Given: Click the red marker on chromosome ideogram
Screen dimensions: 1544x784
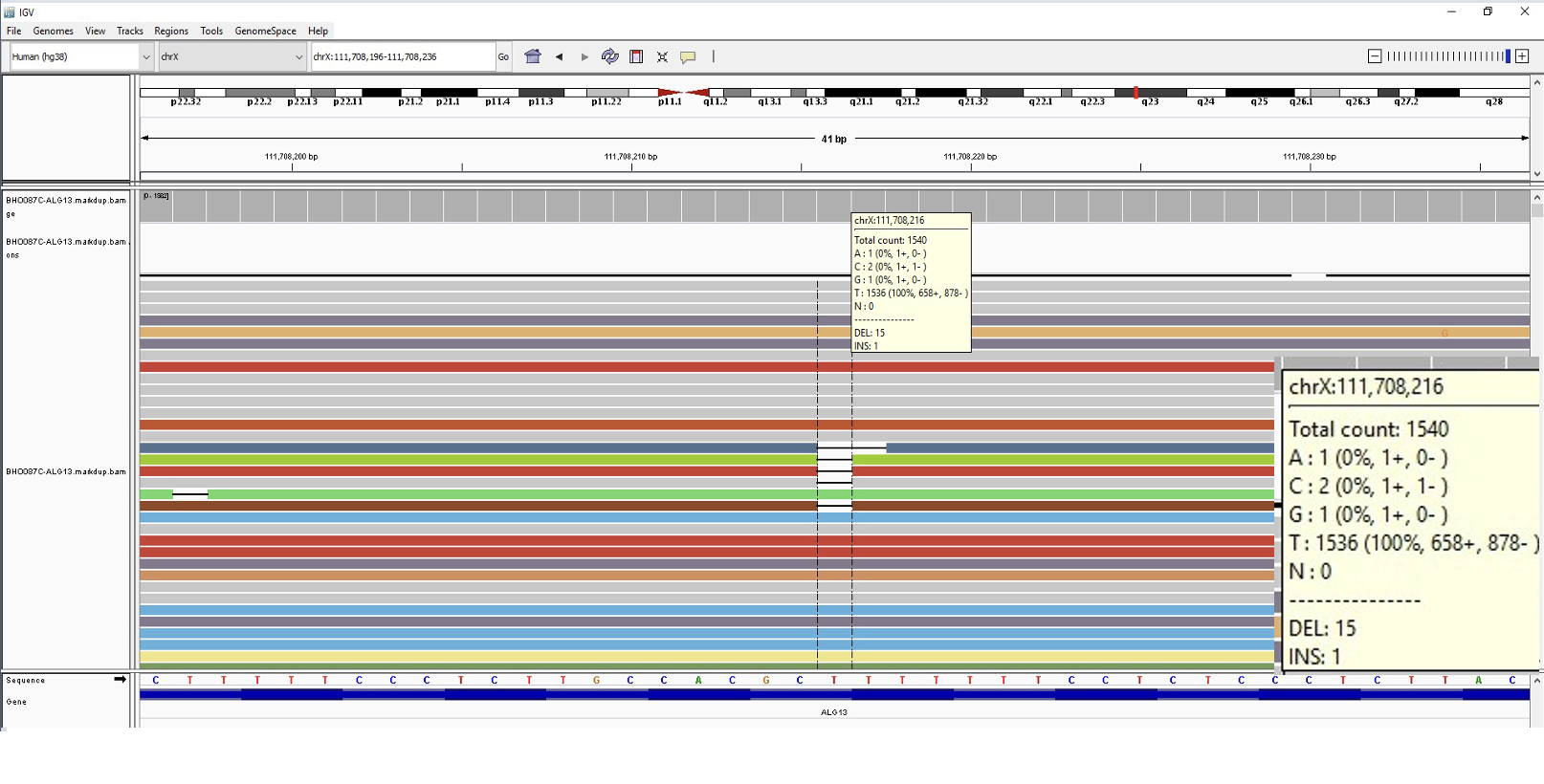Looking at the screenshot, I should tap(1136, 93).
